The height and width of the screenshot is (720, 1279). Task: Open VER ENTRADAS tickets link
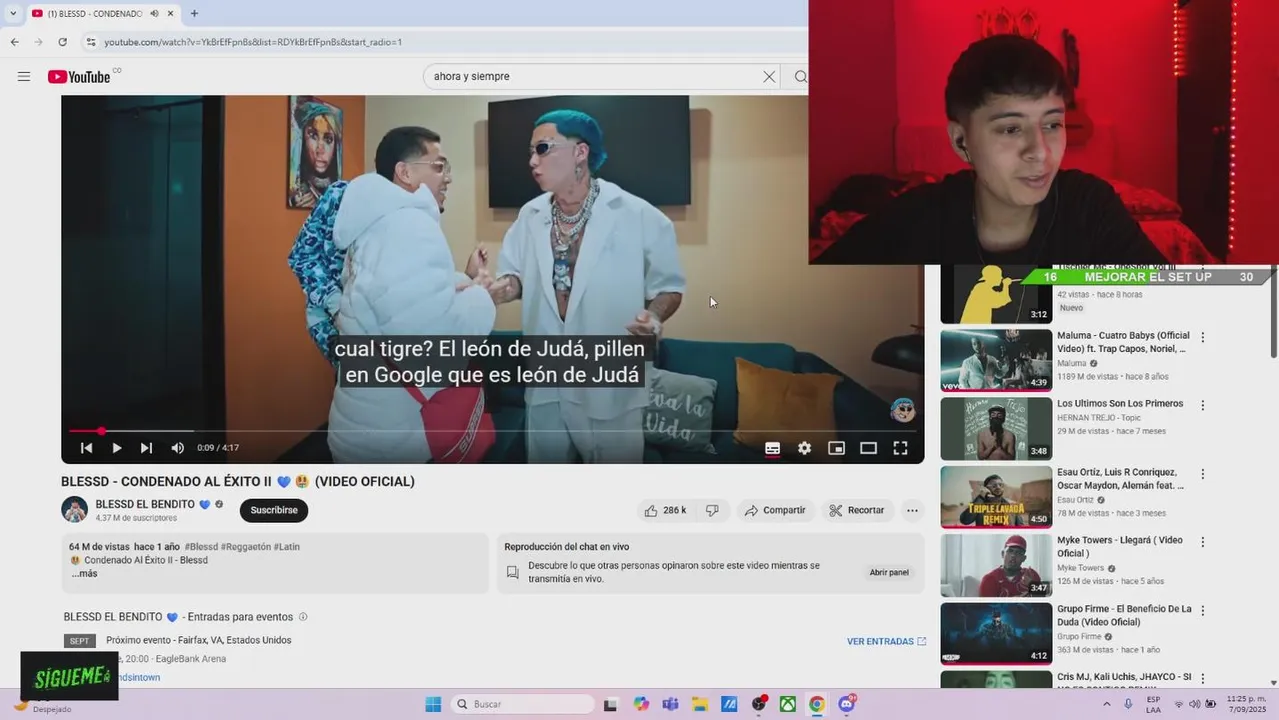(x=886, y=641)
